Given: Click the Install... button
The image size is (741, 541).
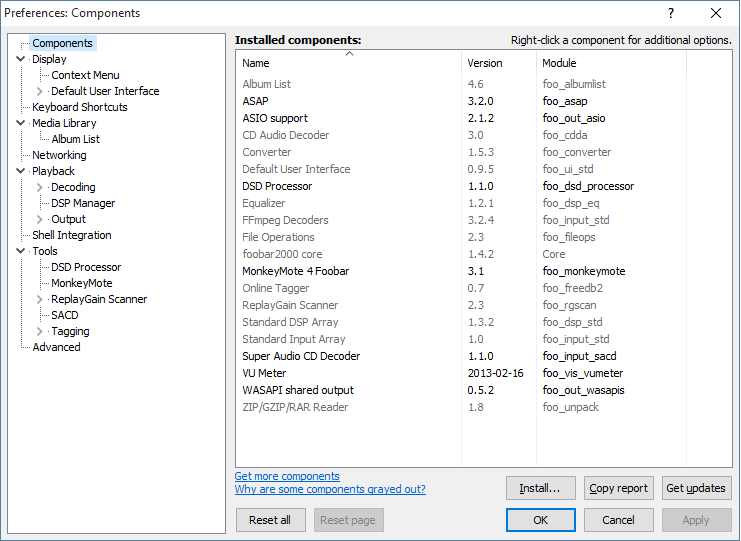Looking at the screenshot, I should [541, 488].
